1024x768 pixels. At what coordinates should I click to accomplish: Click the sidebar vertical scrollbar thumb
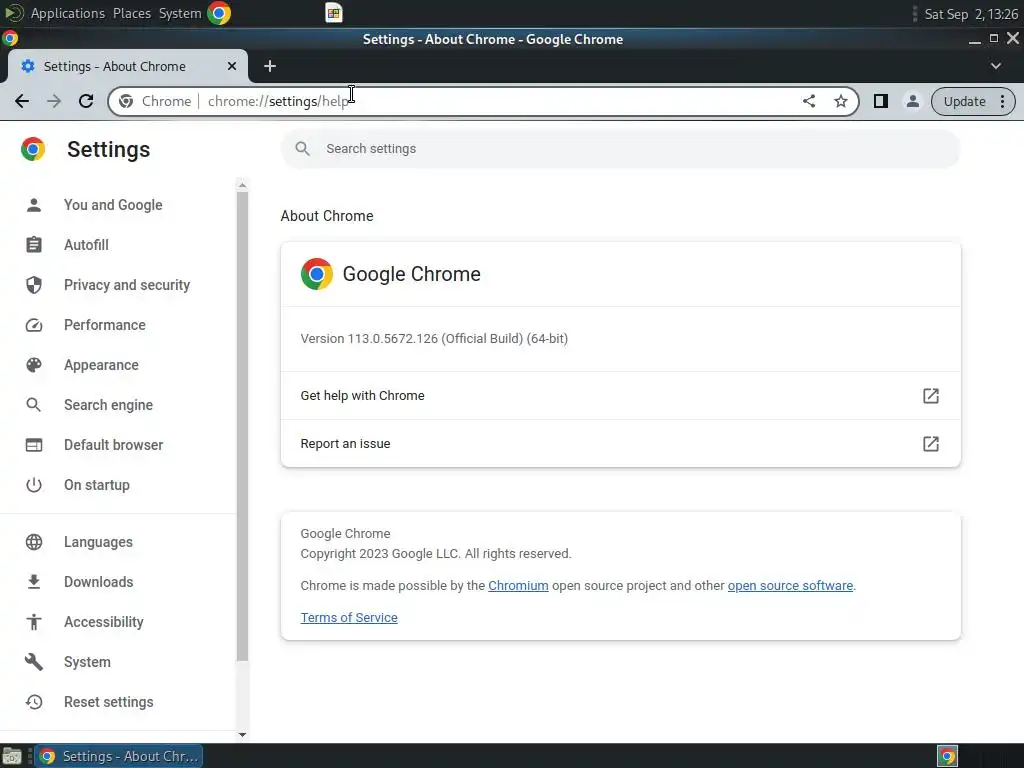[x=242, y=426]
